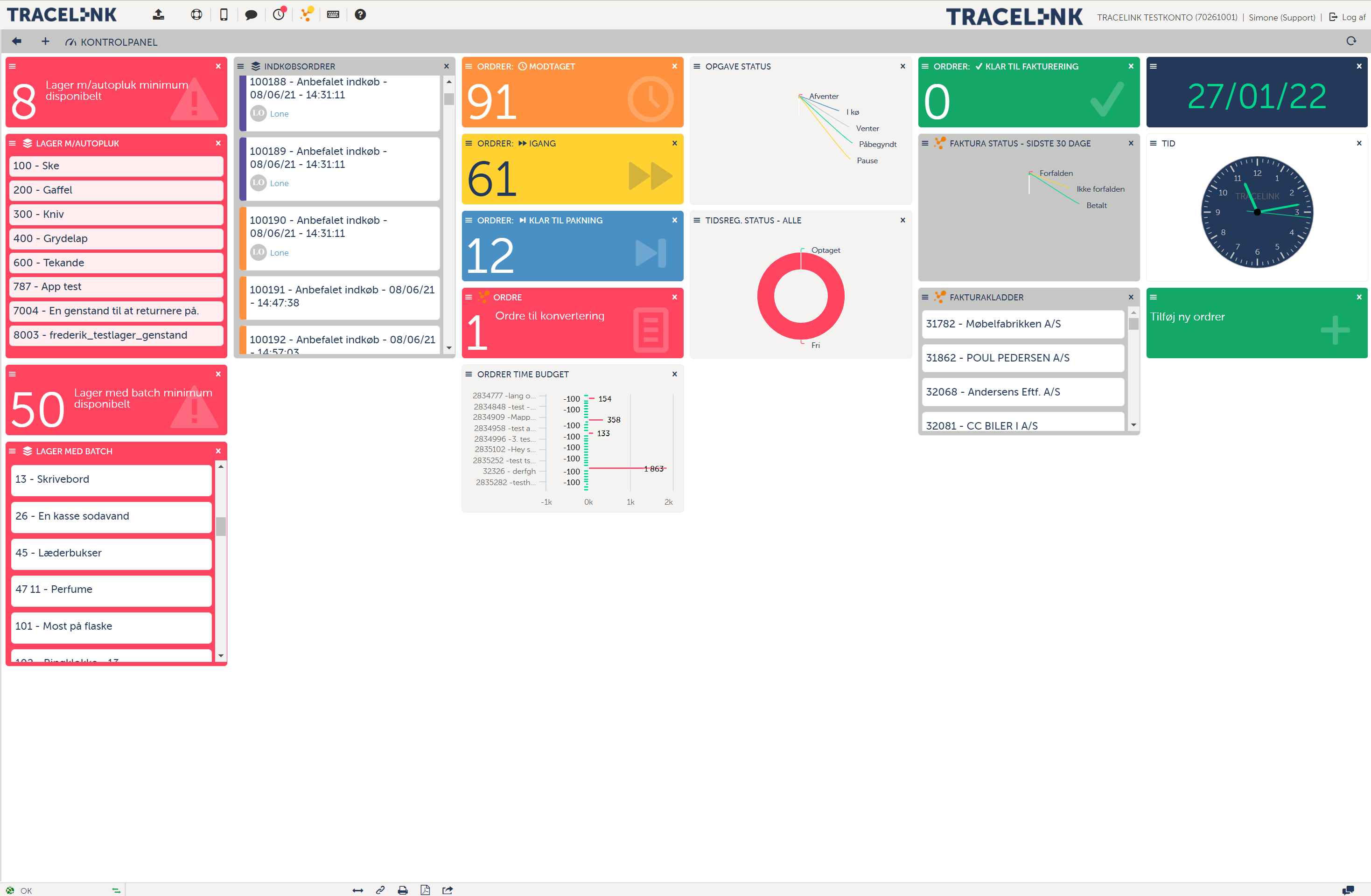1371x896 pixels.
Task: Open Indkøbsordrer widget hamburger menu
Action: [x=241, y=66]
